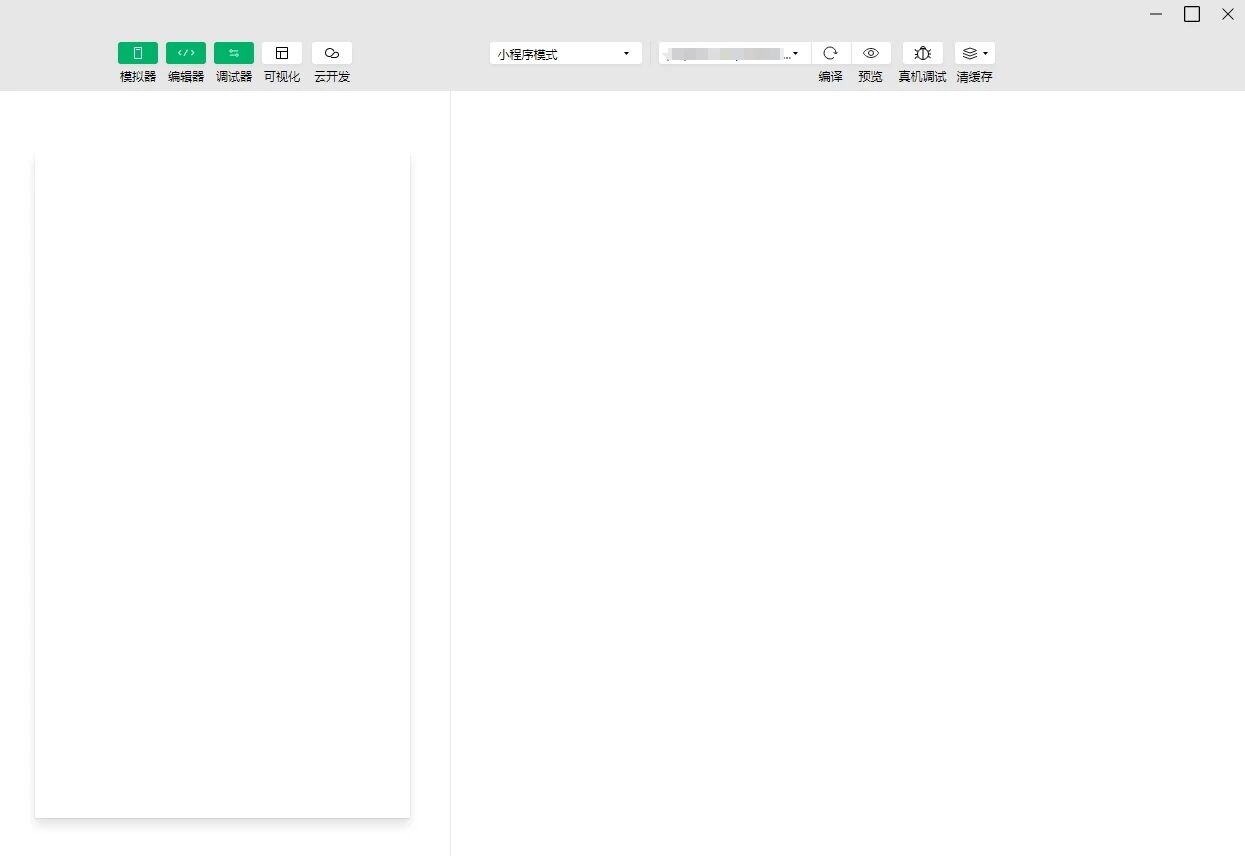Click the 编辑器 text label
1245x856 pixels.
pyautogui.click(x=186, y=77)
